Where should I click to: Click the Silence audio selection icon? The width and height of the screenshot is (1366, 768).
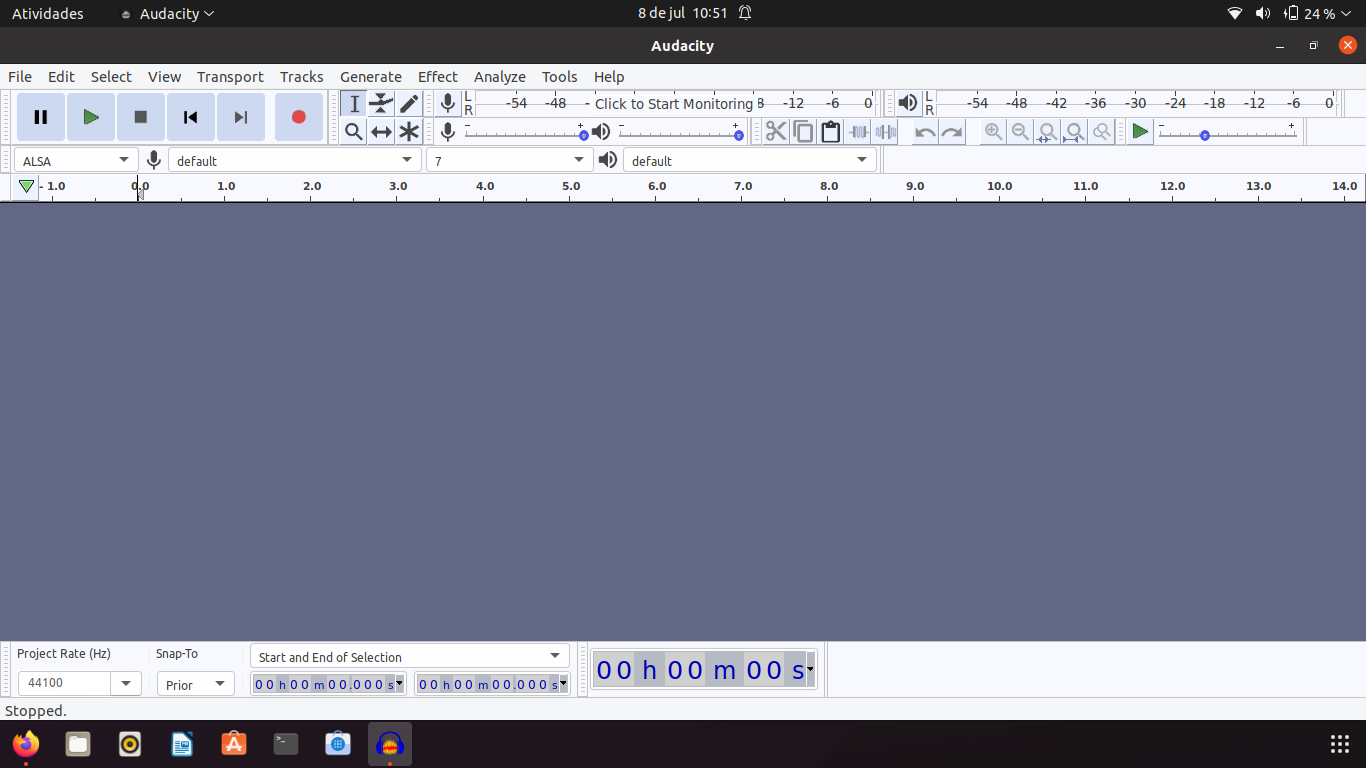coord(885,131)
